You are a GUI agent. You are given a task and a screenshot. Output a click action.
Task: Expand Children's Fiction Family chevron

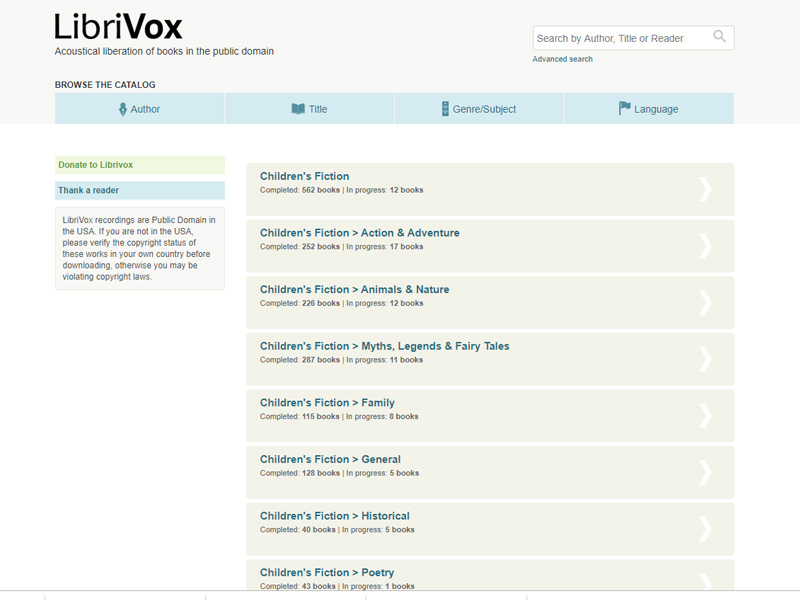point(705,416)
